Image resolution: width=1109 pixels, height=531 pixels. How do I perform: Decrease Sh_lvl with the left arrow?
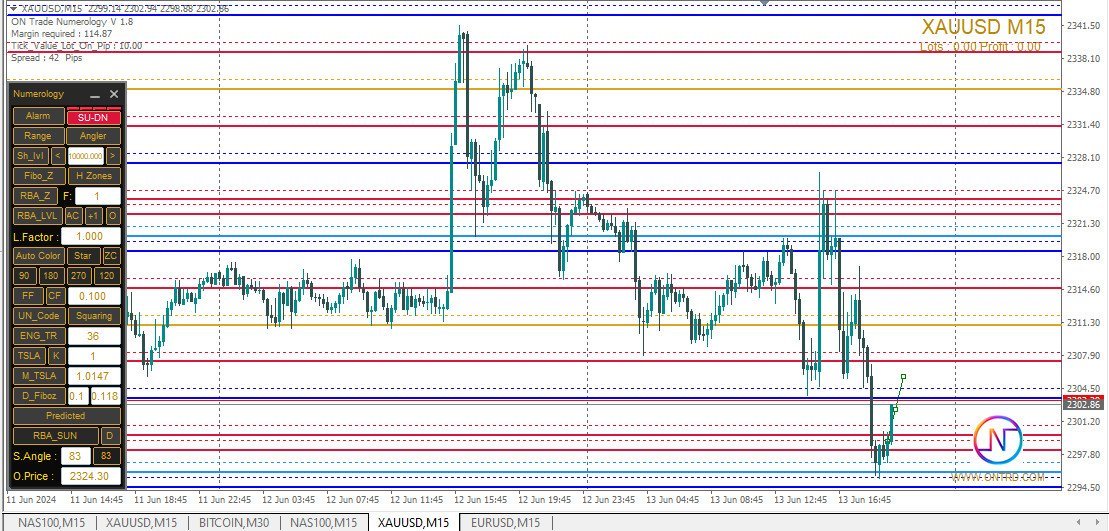point(58,156)
